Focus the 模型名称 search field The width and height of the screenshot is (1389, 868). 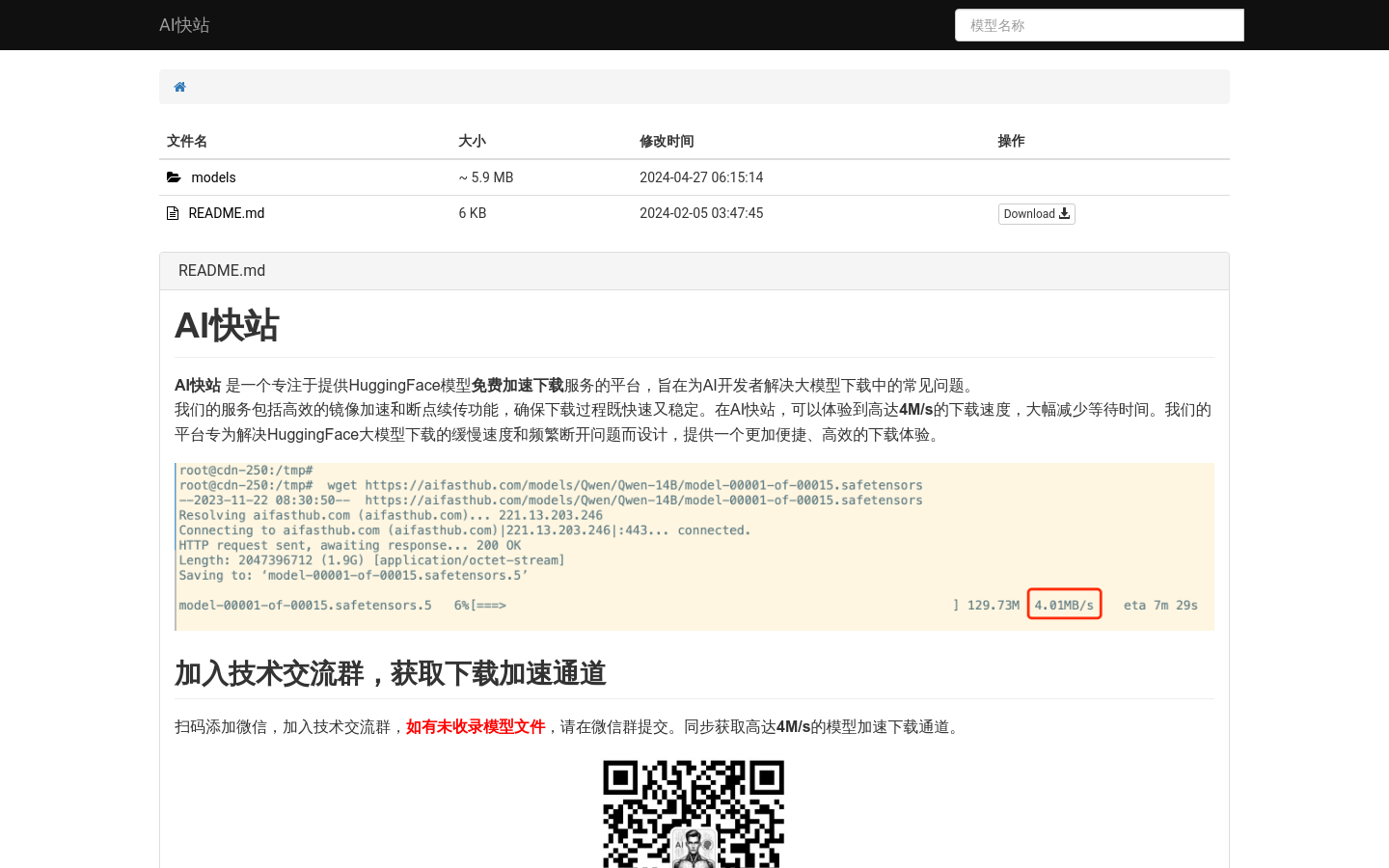[1100, 25]
